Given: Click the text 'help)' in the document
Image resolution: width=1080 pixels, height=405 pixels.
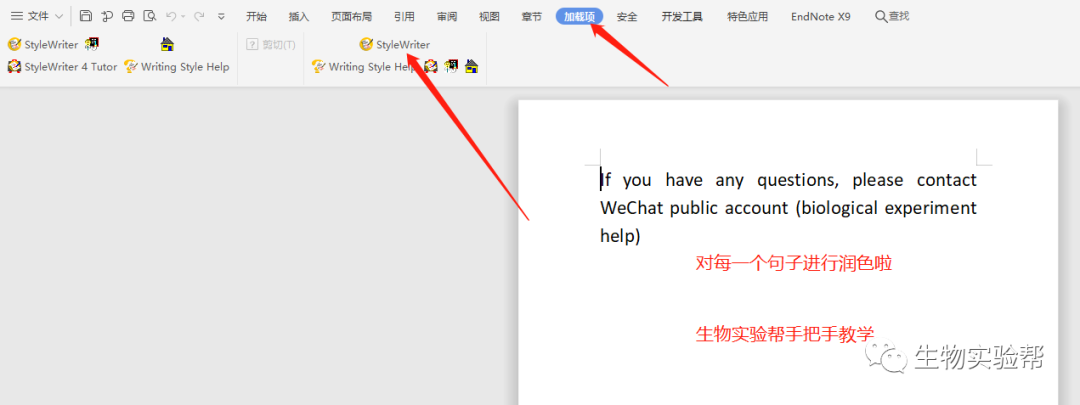Looking at the screenshot, I should [621, 236].
